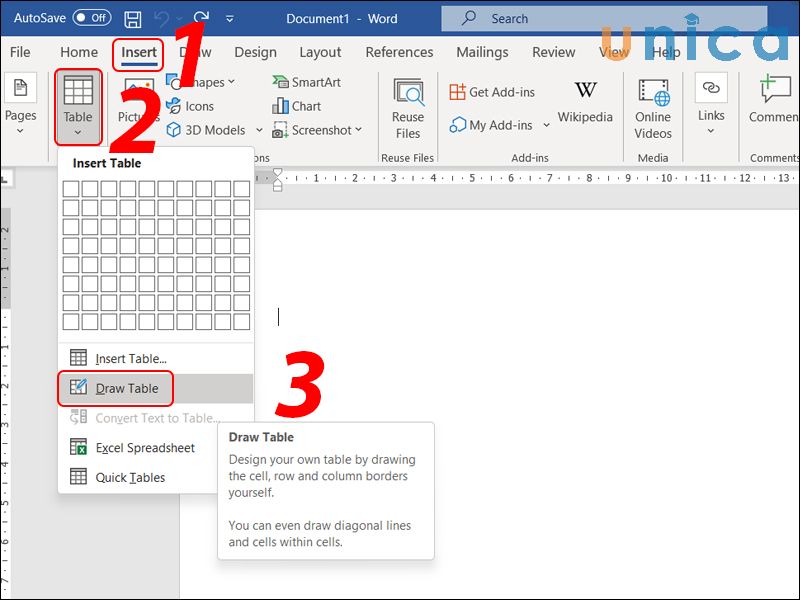
Task: Toggle the AutoSave switch
Action: pyautogui.click(x=92, y=18)
